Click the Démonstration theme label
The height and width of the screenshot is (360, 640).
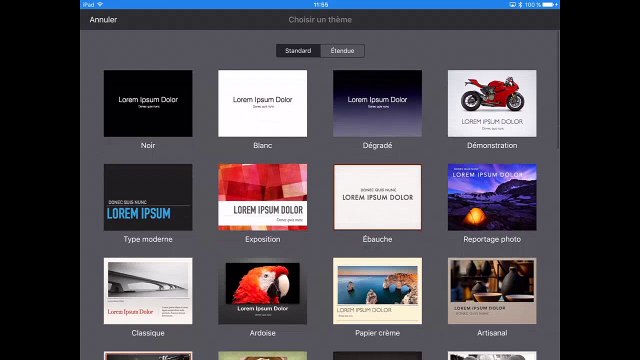point(492,145)
